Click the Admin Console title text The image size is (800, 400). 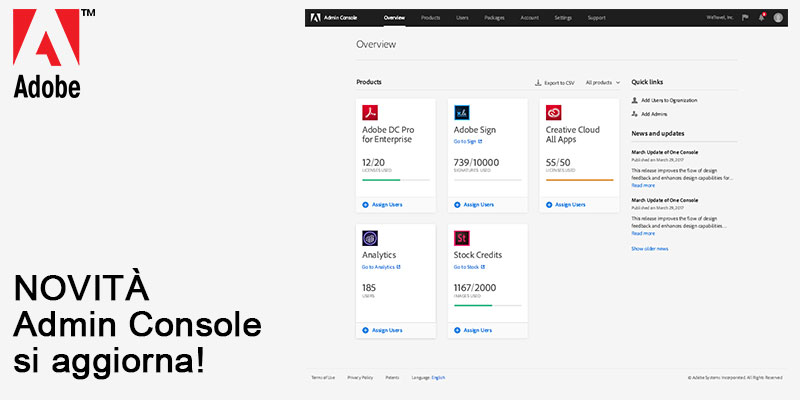[x=341, y=17]
